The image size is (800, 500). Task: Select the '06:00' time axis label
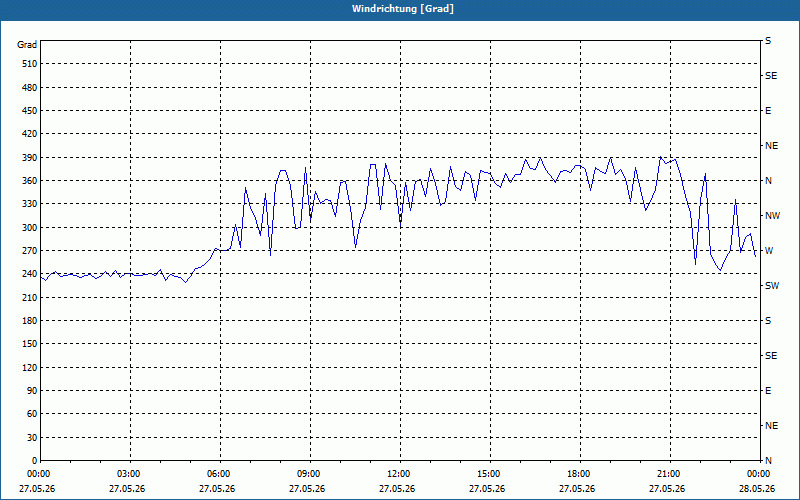pyautogui.click(x=220, y=474)
